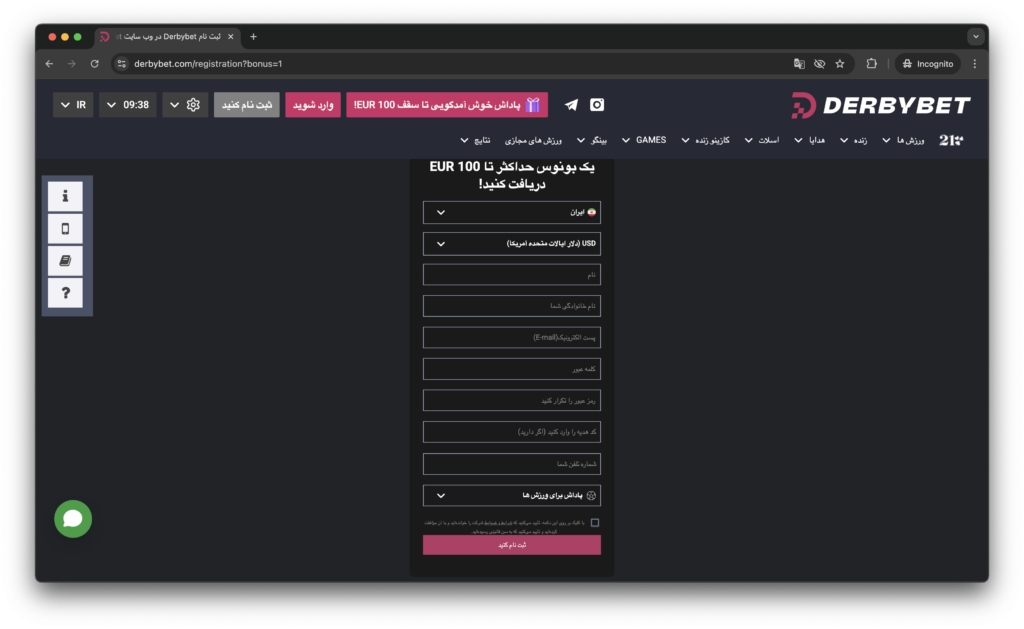Click the DERBYBET logo
The height and width of the screenshot is (629, 1024).
[880, 105]
